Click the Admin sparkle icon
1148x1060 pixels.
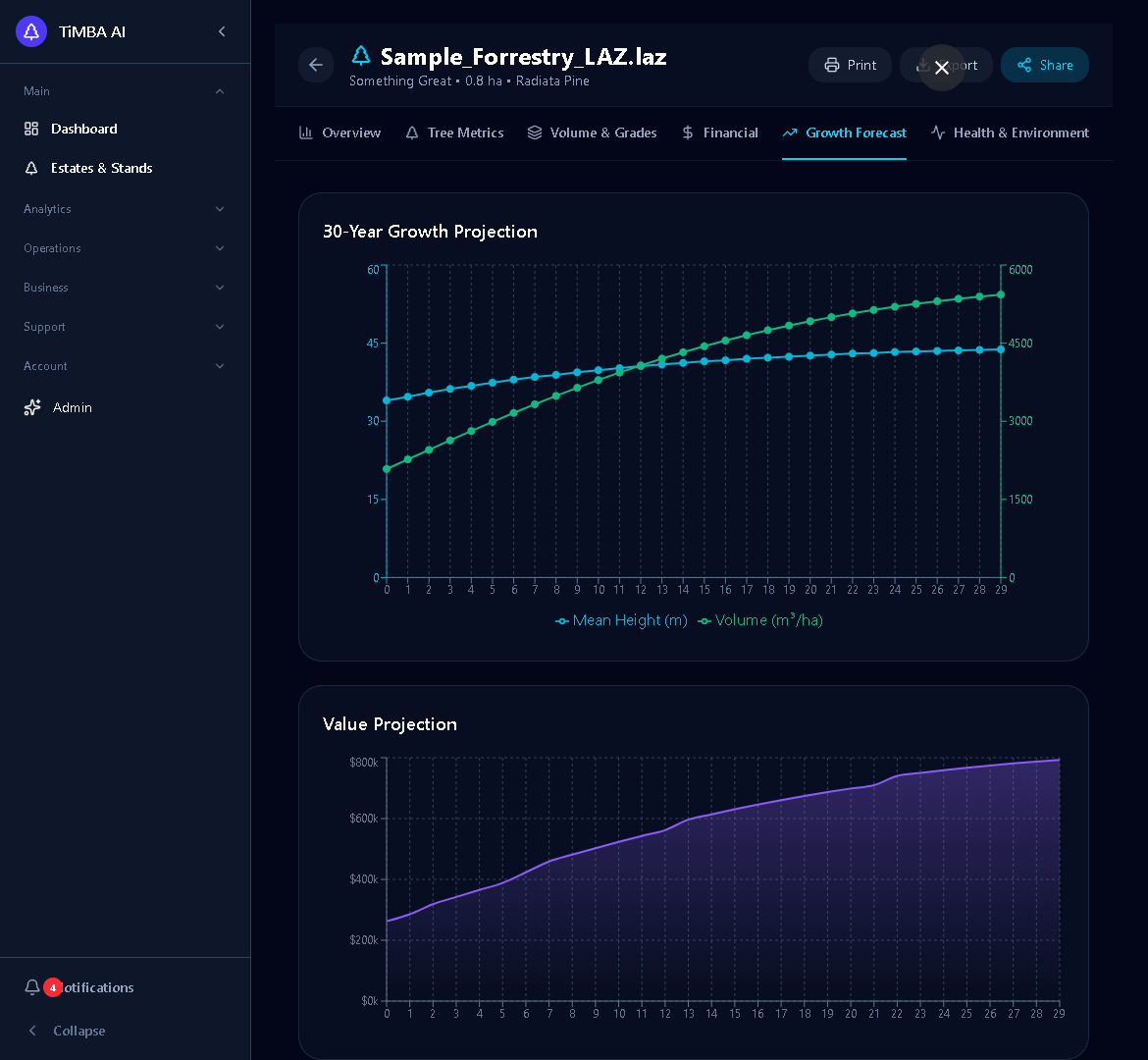[x=32, y=407]
